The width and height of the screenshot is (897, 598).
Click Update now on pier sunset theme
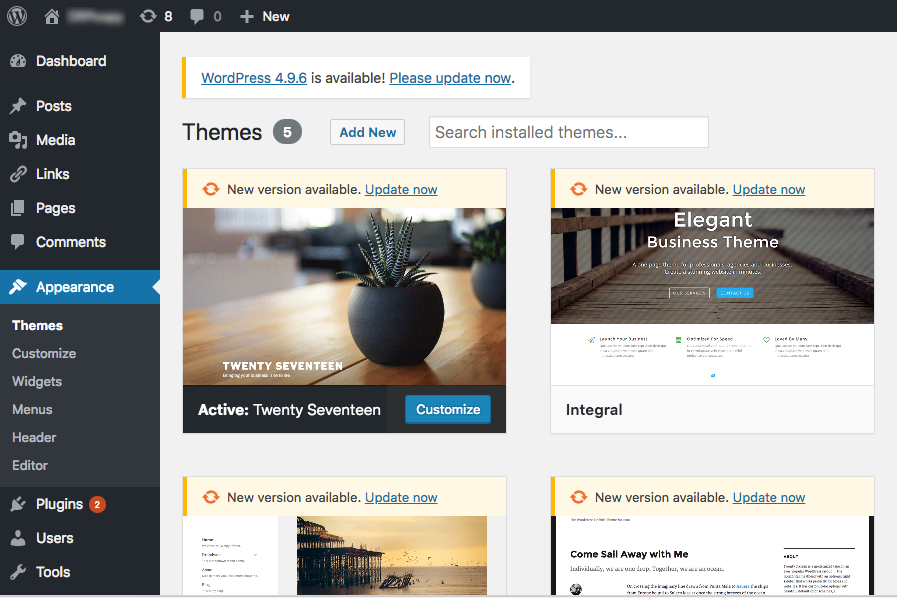pyautogui.click(x=401, y=497)
